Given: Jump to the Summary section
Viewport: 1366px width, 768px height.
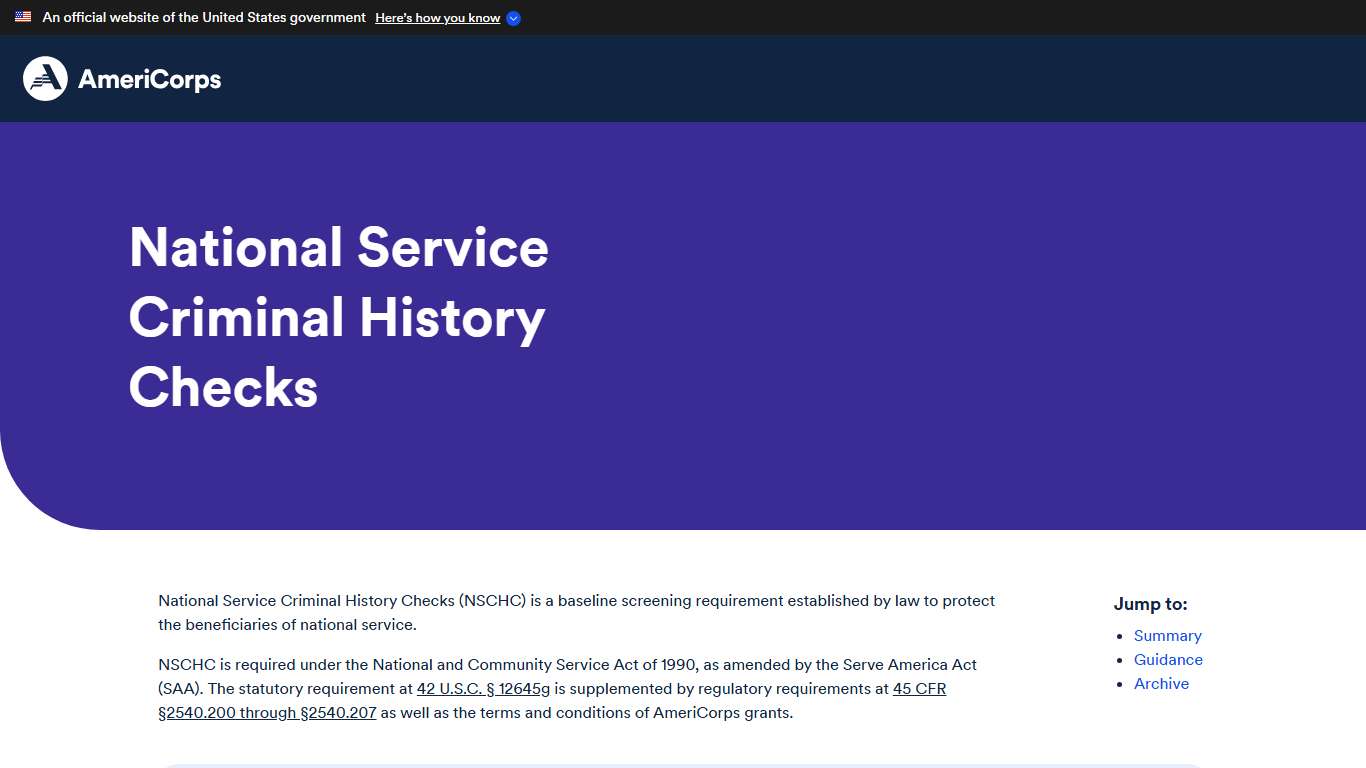Looking at the screenshot, I should point(1167,636).
